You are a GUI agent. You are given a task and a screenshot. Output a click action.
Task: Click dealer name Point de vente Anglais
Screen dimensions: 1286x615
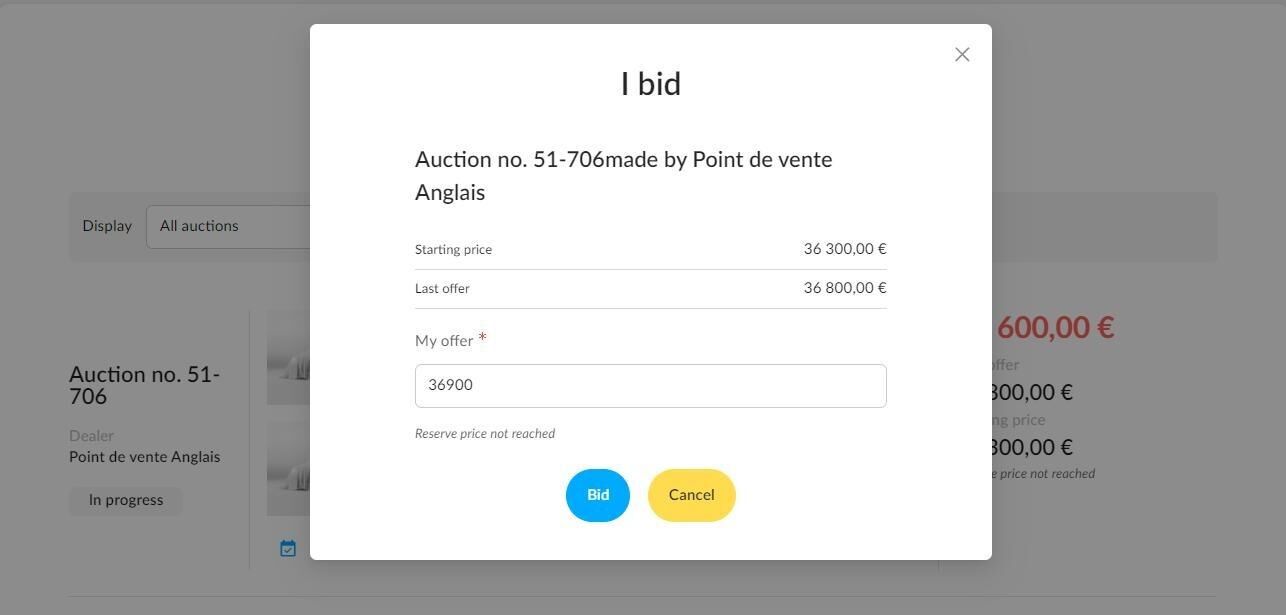pyautogui.click(x=145, y=457)
